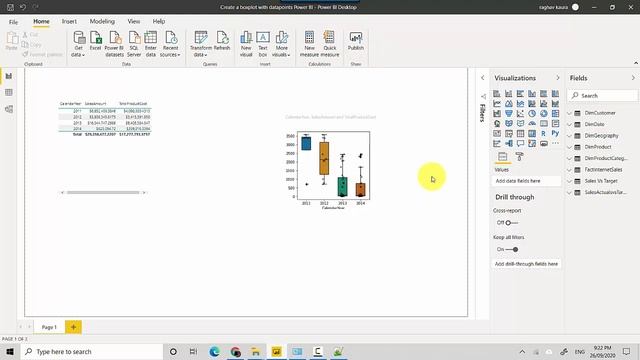640x360 pixels.
Task: Expand the DimProduct table
Action: point(569,147)
